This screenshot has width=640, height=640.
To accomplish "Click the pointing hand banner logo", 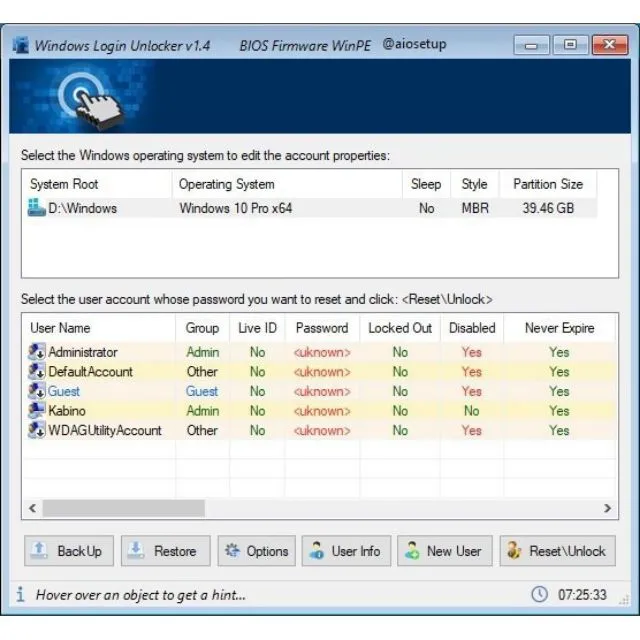I will point(91,100).
